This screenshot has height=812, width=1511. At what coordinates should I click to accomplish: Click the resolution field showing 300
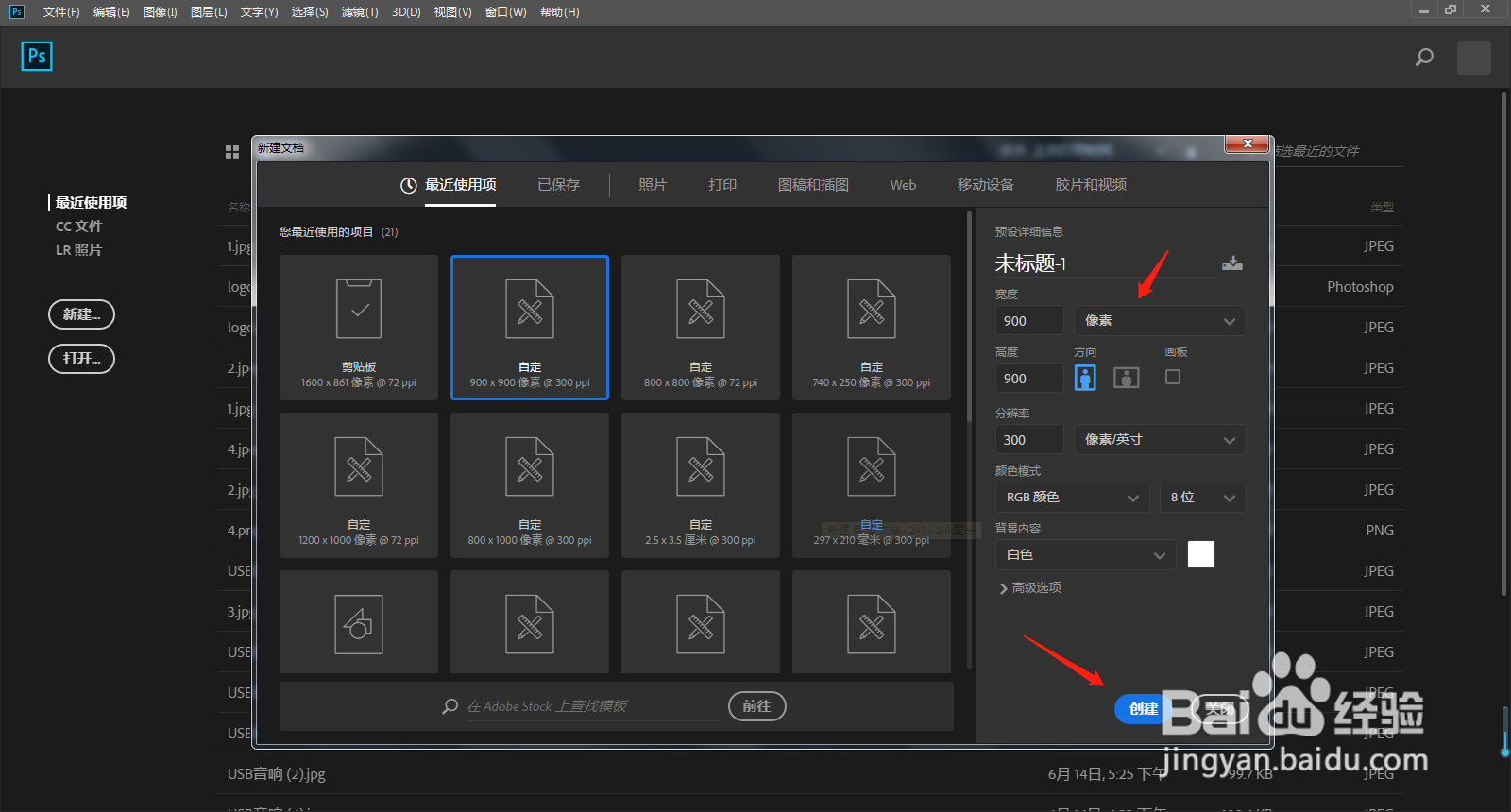coord(1029,440)
